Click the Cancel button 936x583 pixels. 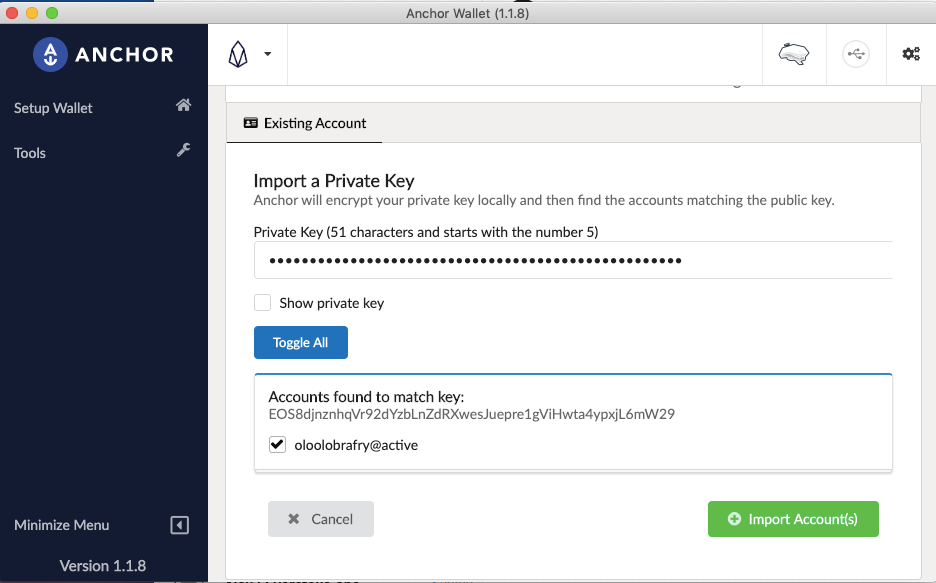321,519
